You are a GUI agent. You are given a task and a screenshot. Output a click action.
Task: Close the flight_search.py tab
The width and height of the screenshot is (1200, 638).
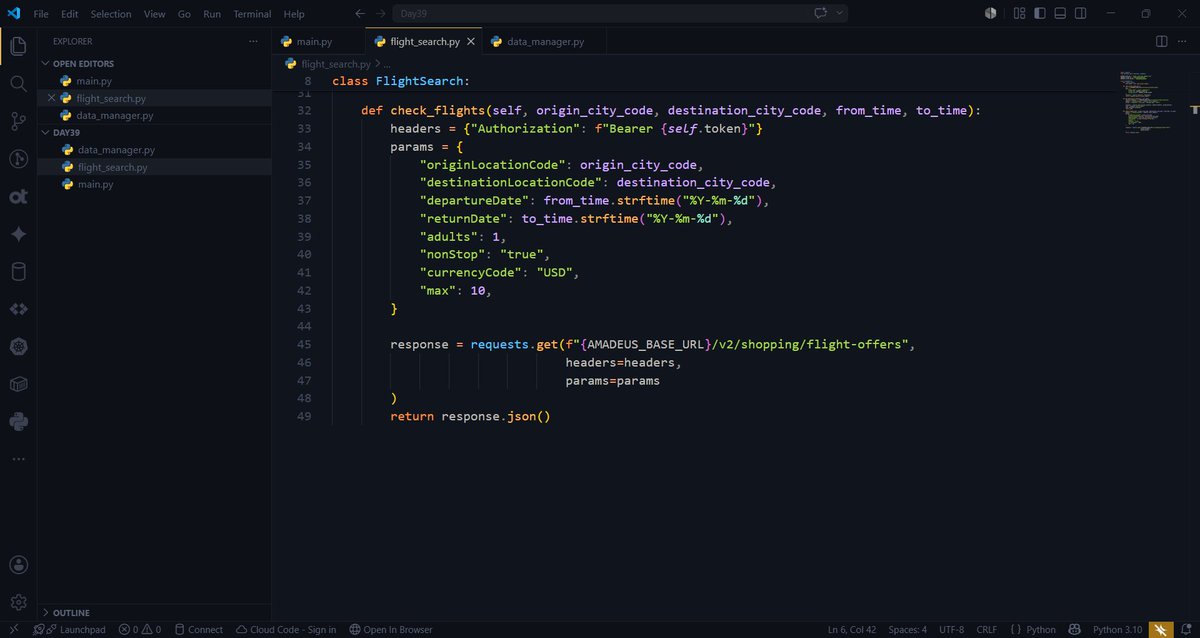tap(471, 42)
